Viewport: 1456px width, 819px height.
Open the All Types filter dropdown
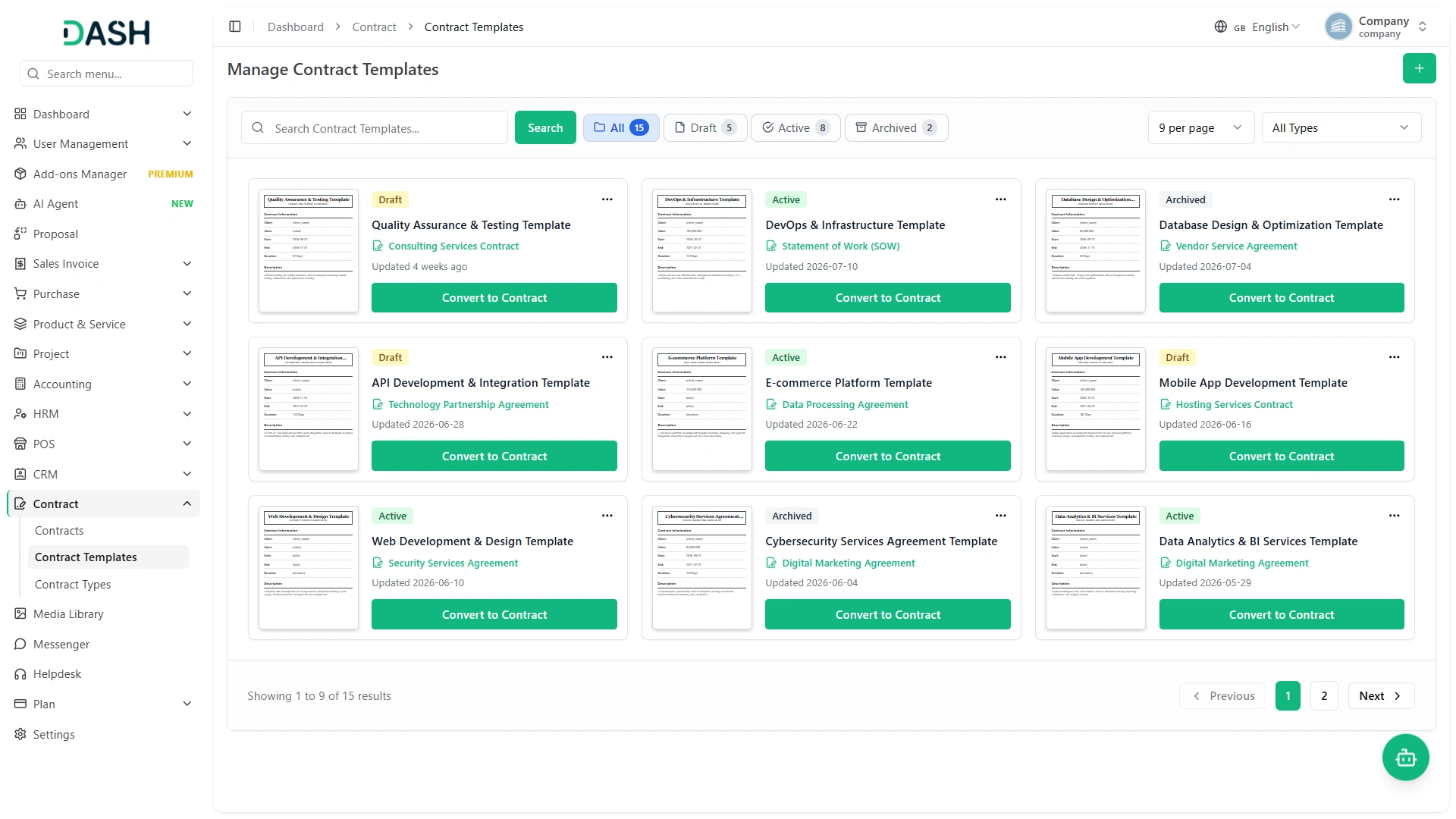(x=1341, y=127)
